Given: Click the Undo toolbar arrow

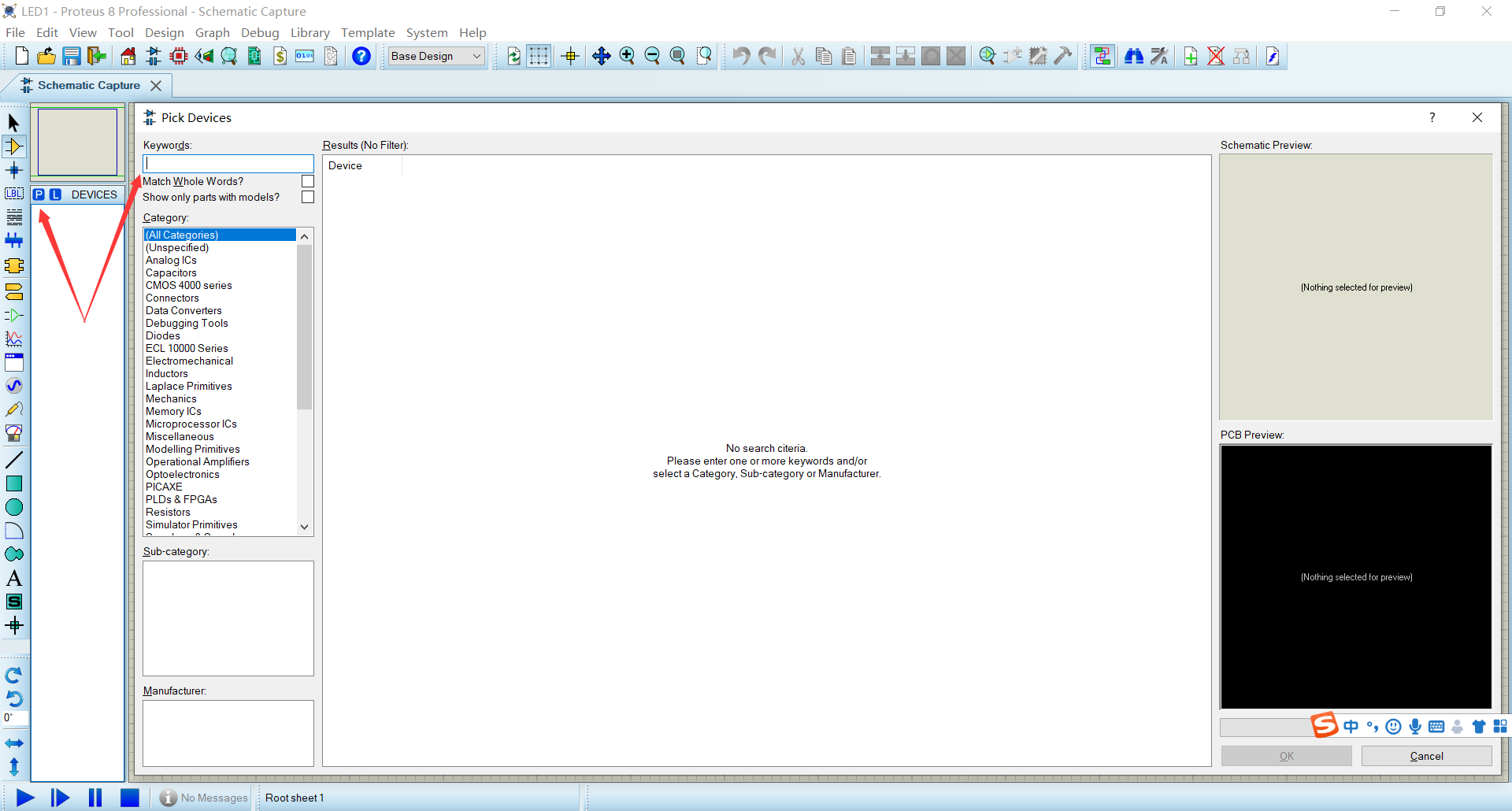Looking at the screenshot, I should coord(741,56).
